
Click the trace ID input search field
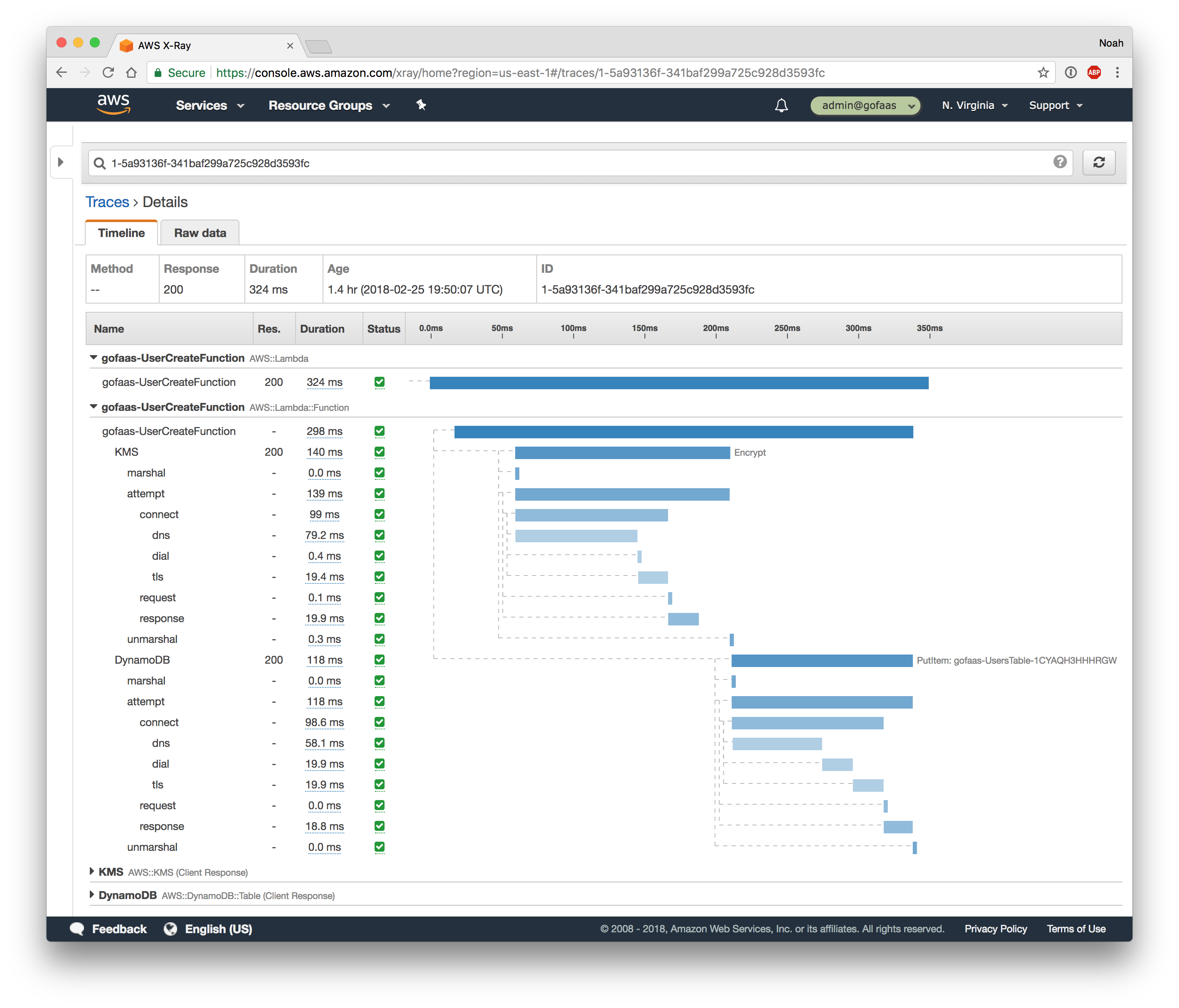[x=579, y=163]
